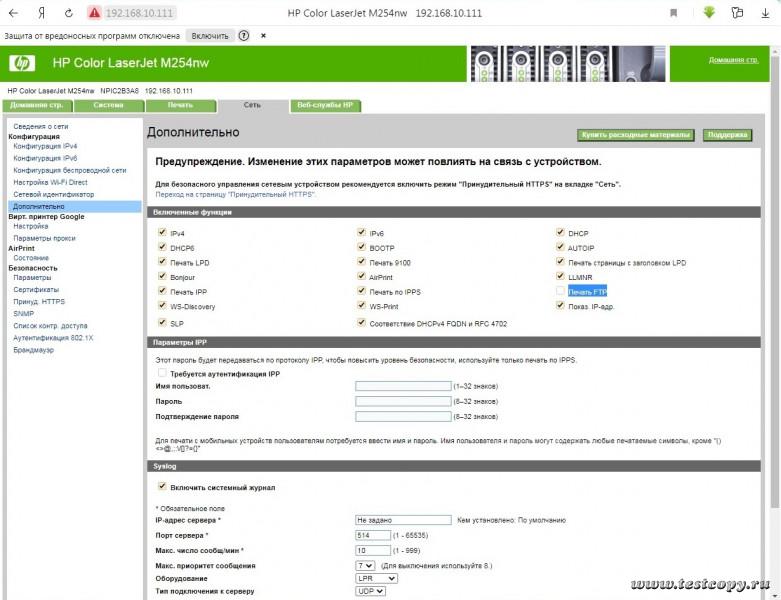Open Параметры прокси in sidebar
Viewport: 781px width, 600px height.
pyautogui.click(x=44, y=238)
